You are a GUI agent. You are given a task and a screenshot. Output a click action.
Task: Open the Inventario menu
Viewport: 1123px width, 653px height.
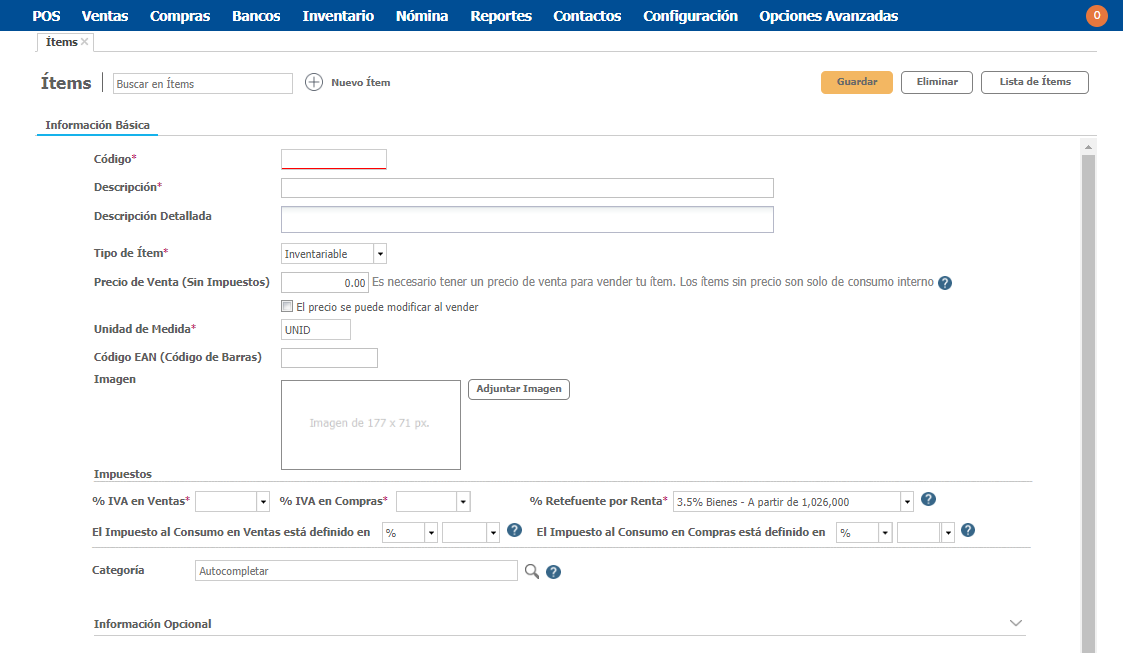338,16
